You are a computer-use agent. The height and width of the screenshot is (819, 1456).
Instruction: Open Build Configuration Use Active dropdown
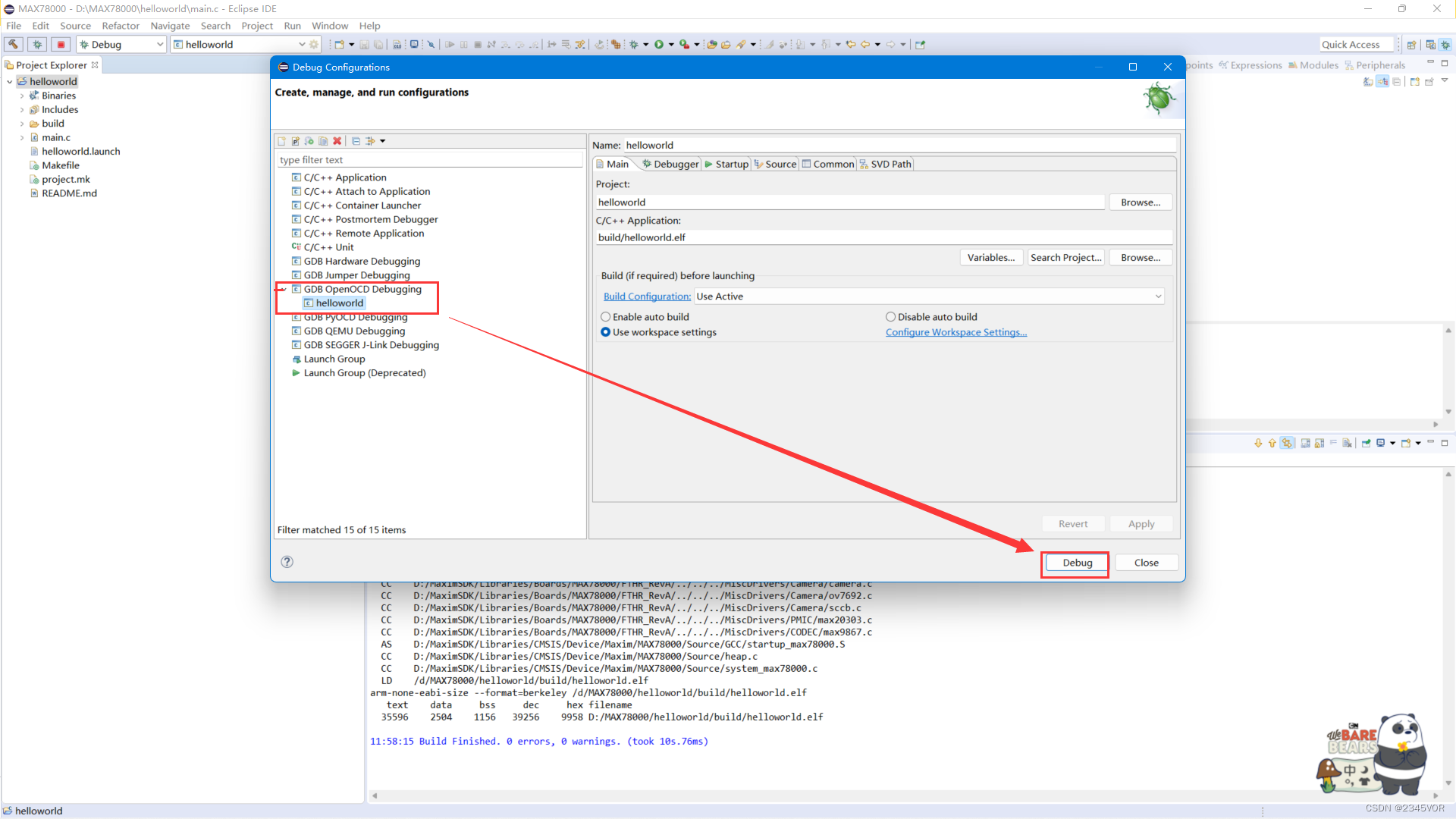(x=930, y=297)
